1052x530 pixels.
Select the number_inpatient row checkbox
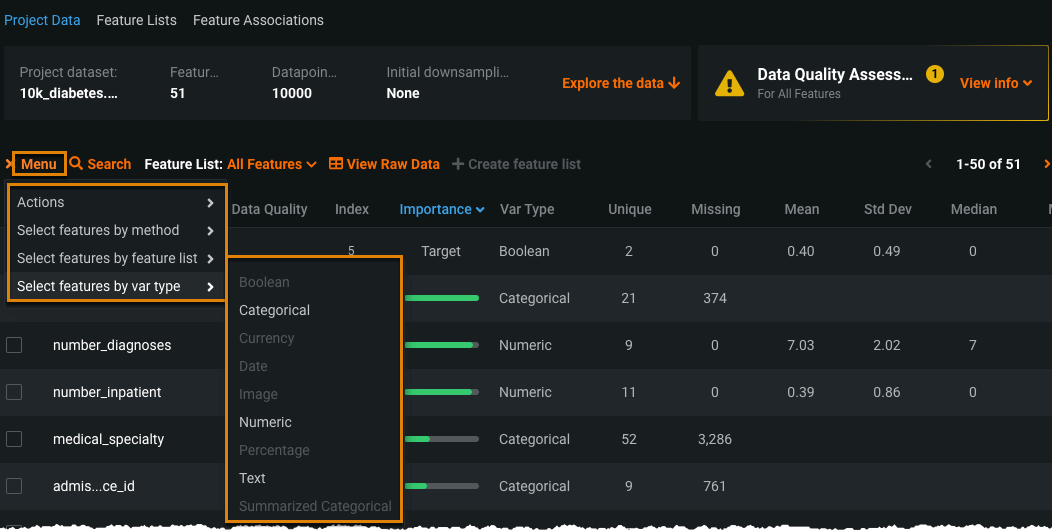[x=14, y=392]
